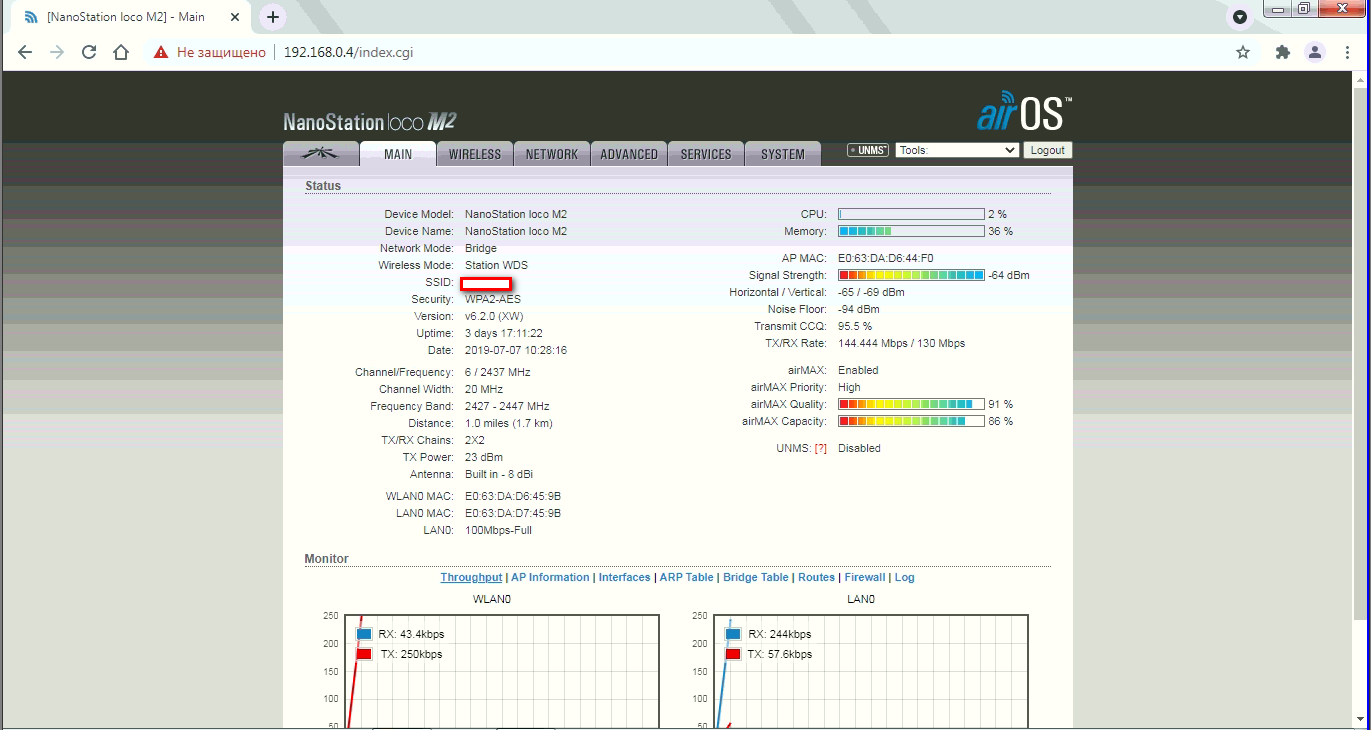1371x730 pixels.
Task: Click the Signal Strength bar
Action: pos(911,275)
